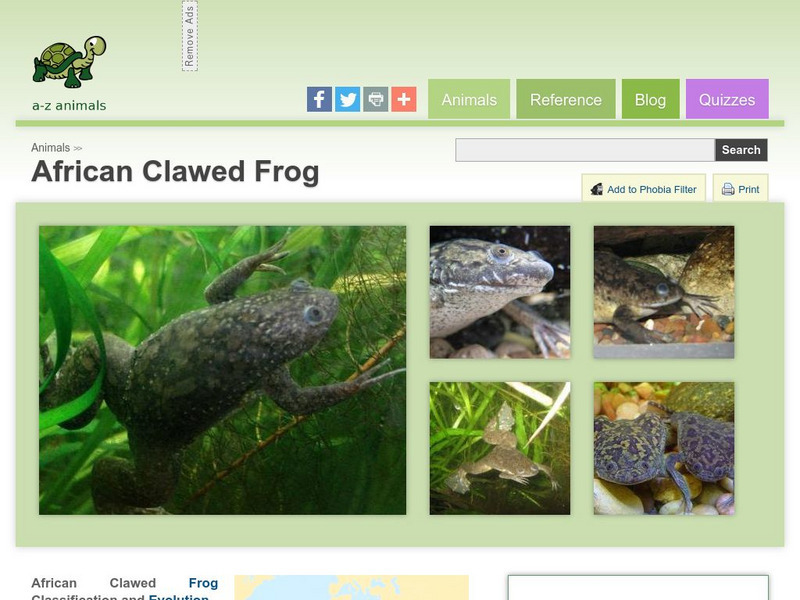Go to the Blog tab
The image size is (800, 600).
(651, 99)
